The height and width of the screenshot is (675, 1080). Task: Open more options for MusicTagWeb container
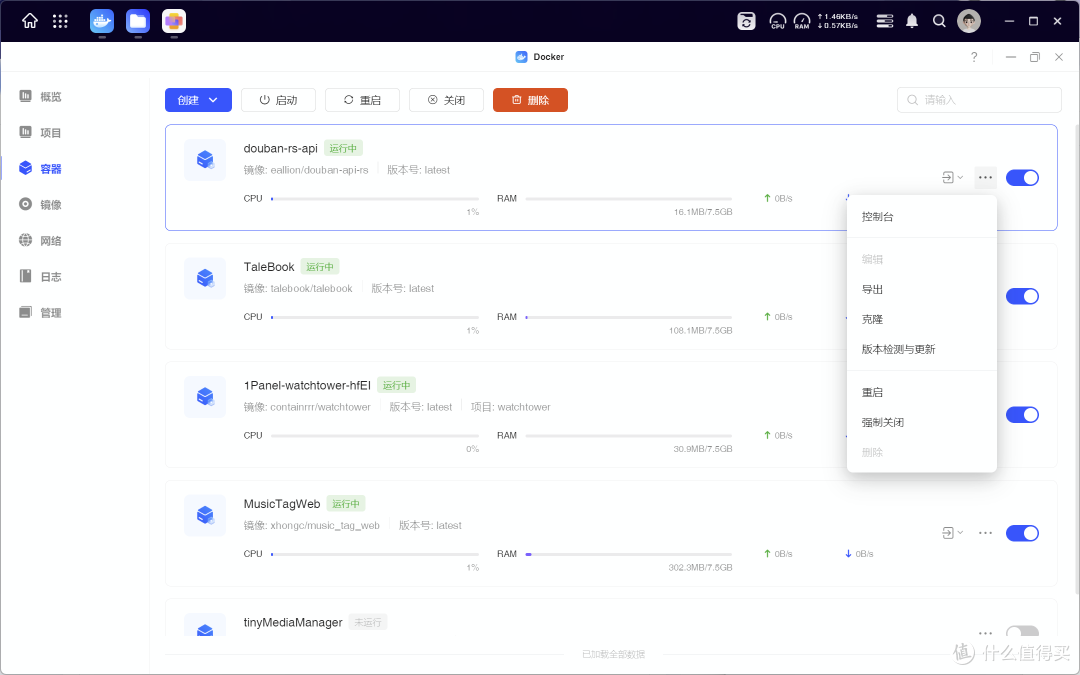click(985, 533)
